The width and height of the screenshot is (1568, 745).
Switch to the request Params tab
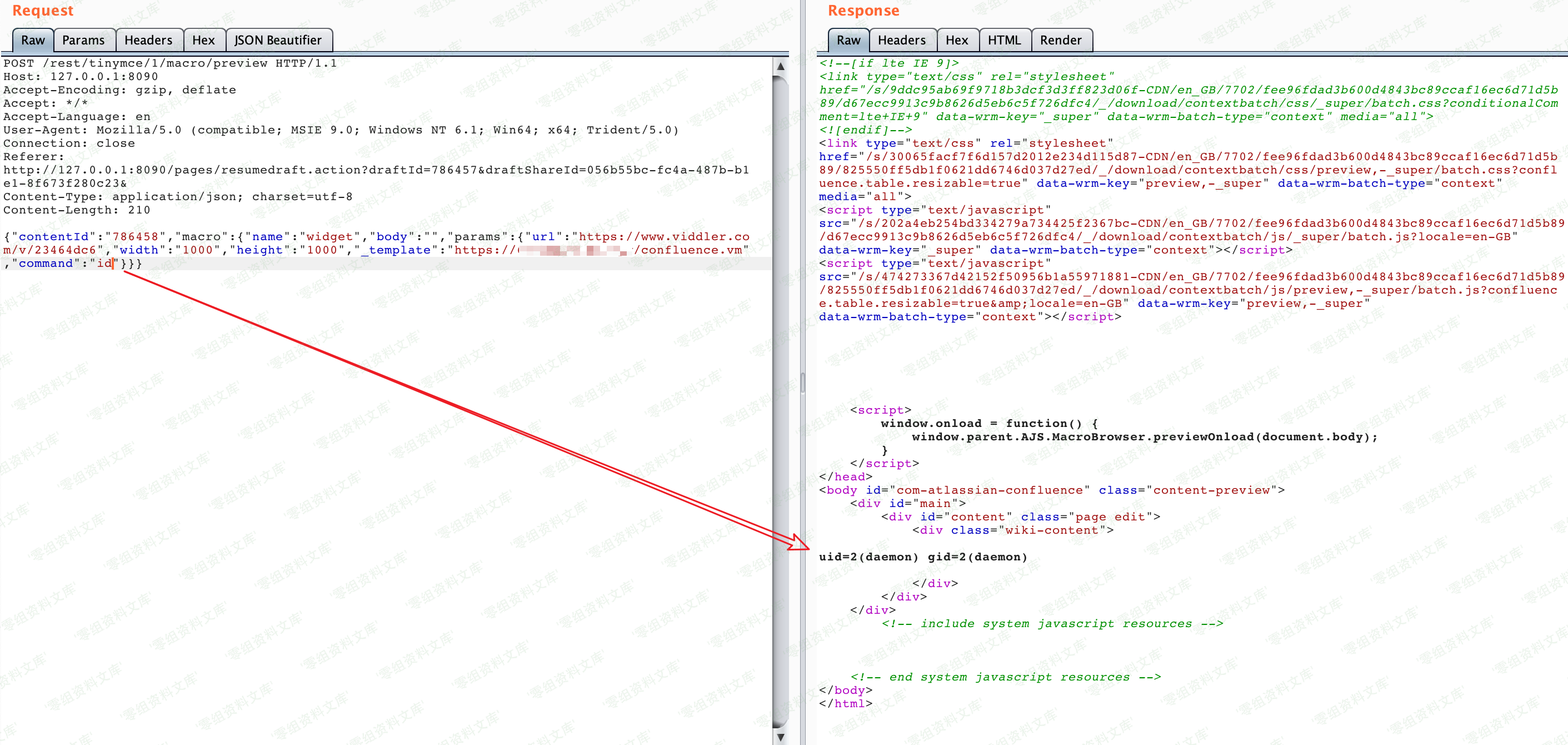pos(83,40)
